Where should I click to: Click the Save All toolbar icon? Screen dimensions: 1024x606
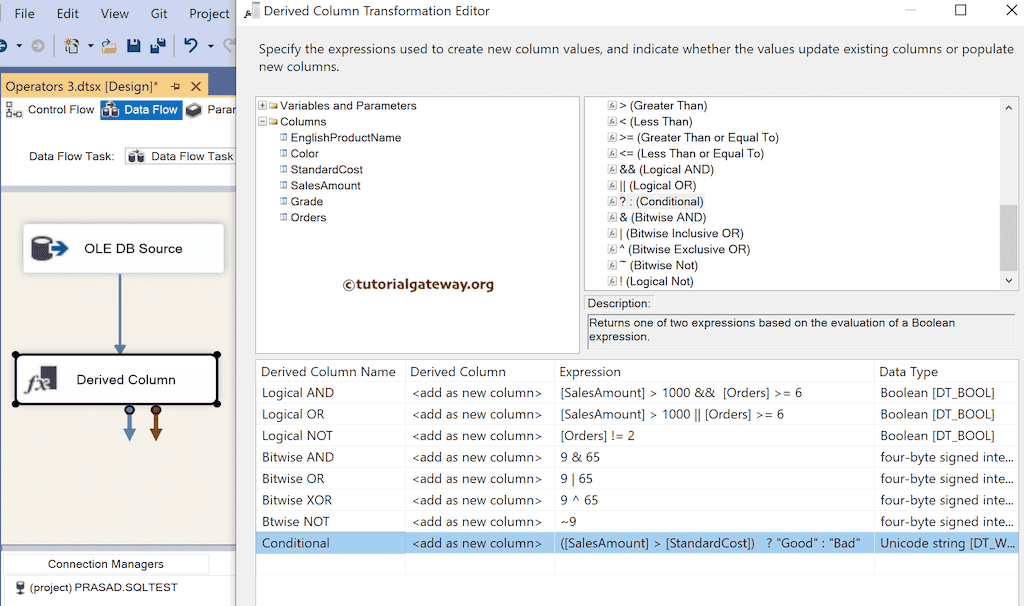click(157, 45)
